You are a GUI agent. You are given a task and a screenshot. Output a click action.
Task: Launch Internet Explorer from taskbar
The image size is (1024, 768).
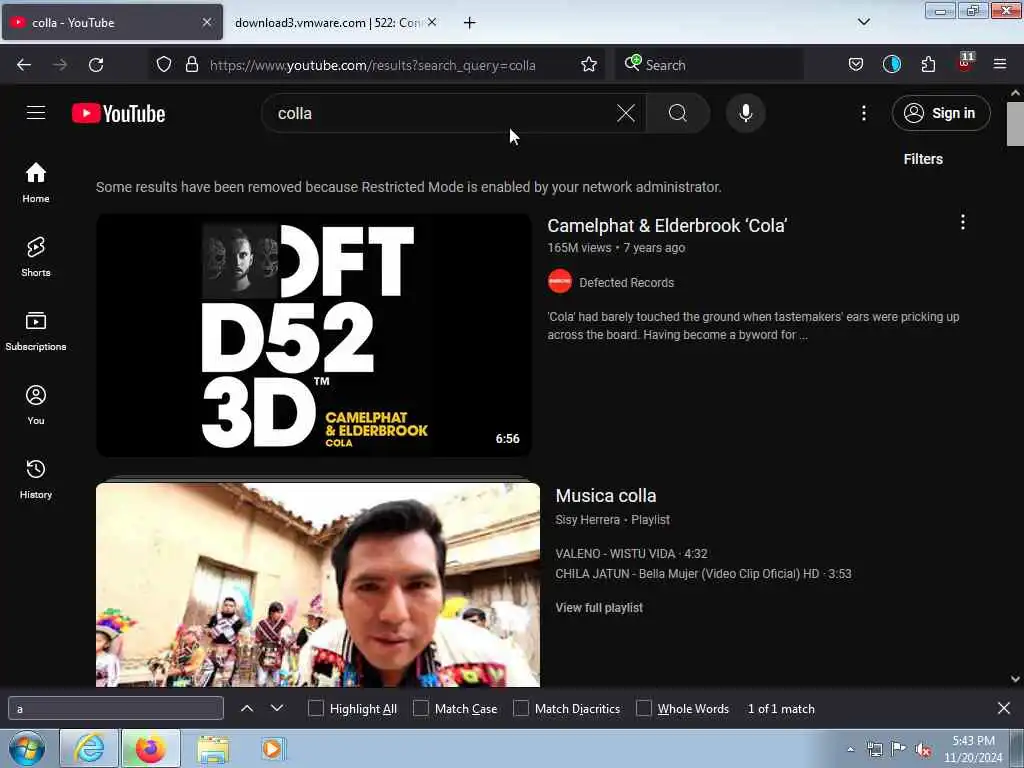88,748
